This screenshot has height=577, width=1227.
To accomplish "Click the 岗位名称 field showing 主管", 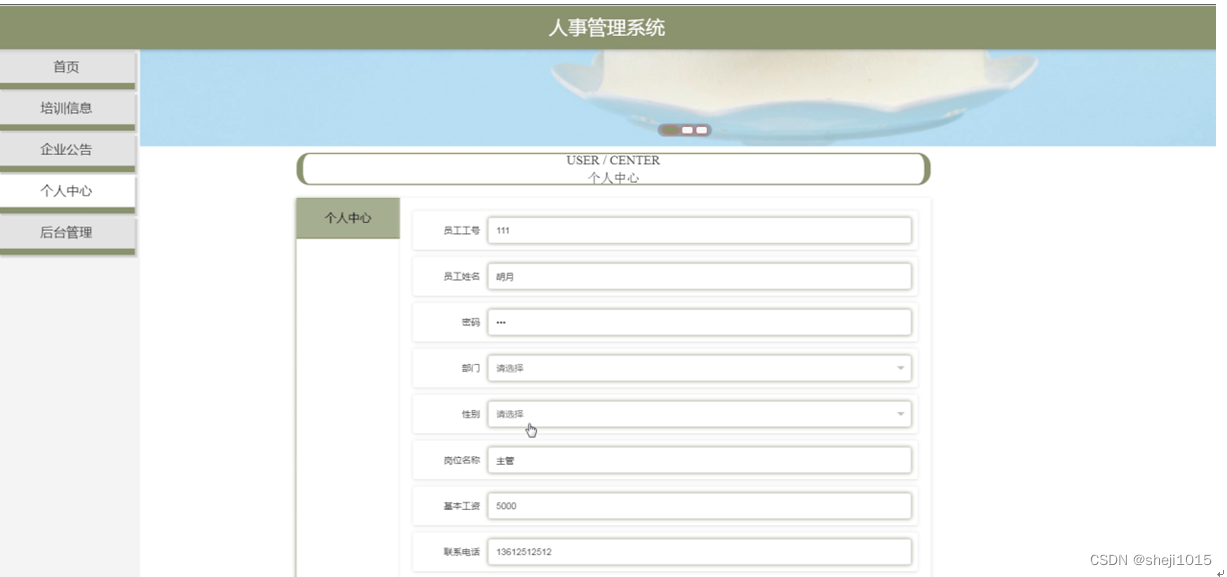I will point(700,460).
